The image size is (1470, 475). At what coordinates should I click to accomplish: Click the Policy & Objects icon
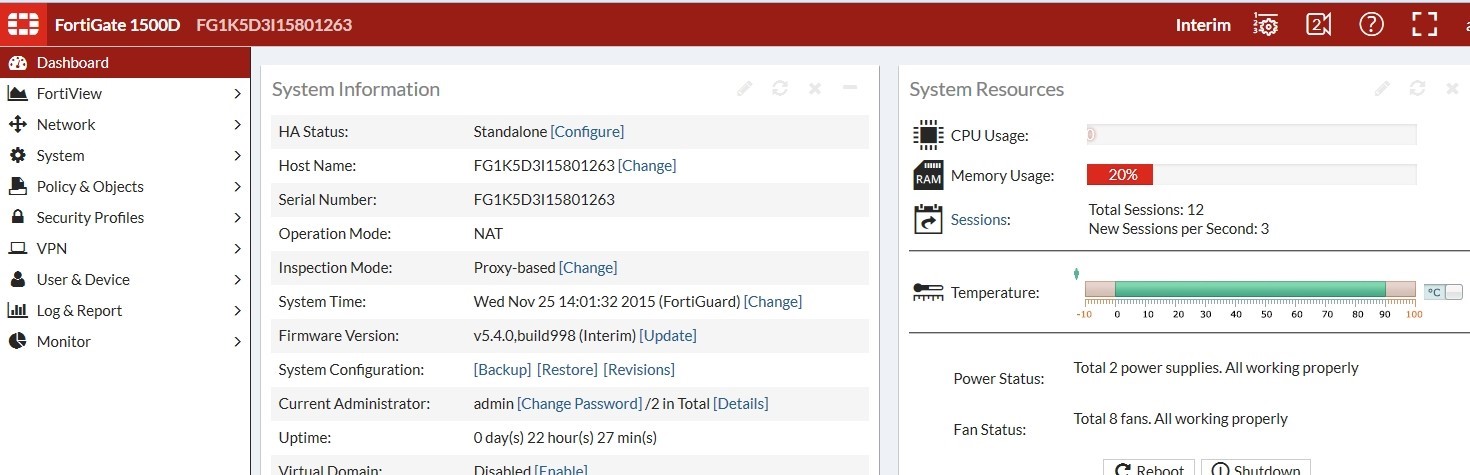tap(17, 187)
